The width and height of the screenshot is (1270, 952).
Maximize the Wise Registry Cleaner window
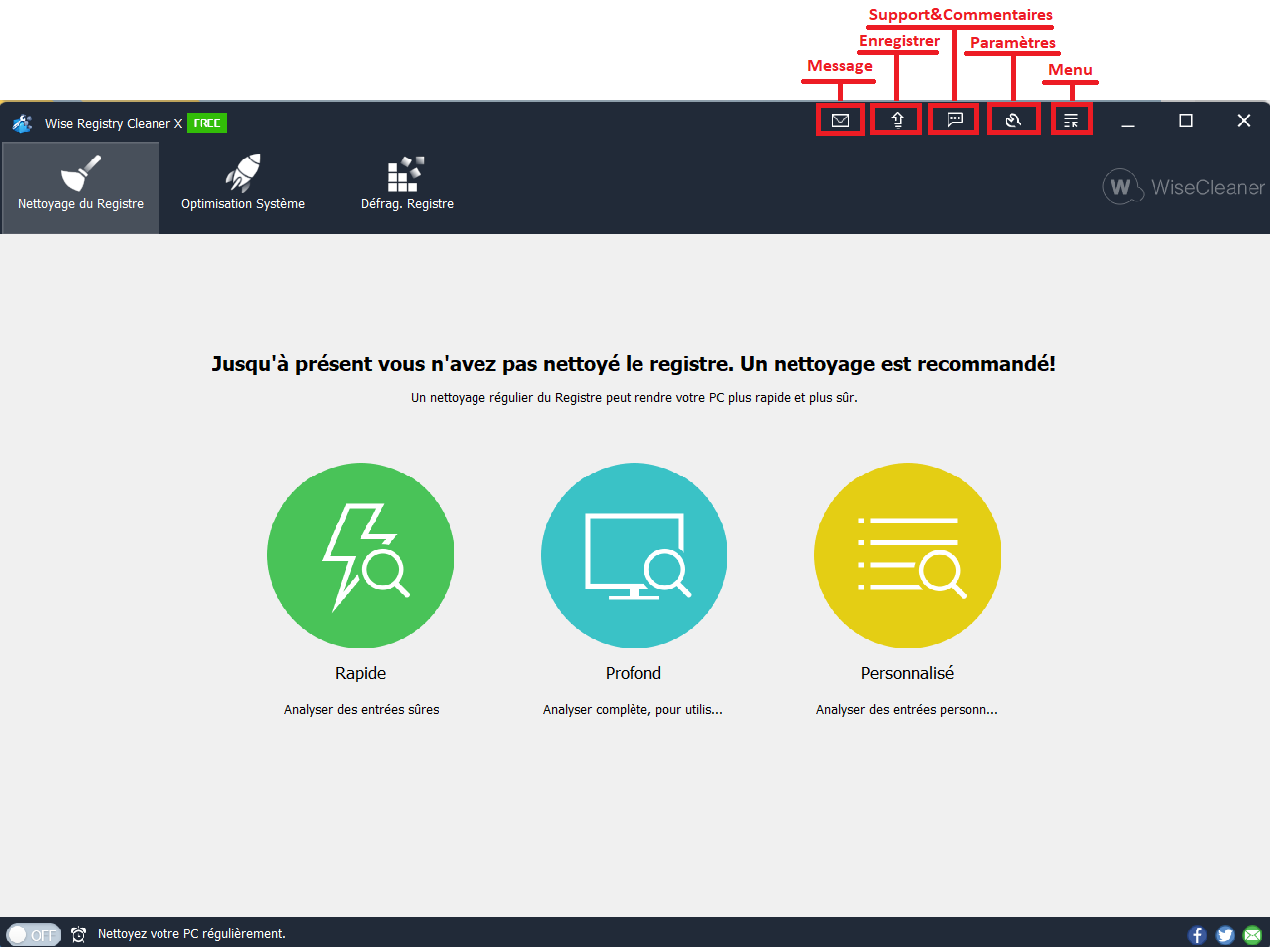1186,121
